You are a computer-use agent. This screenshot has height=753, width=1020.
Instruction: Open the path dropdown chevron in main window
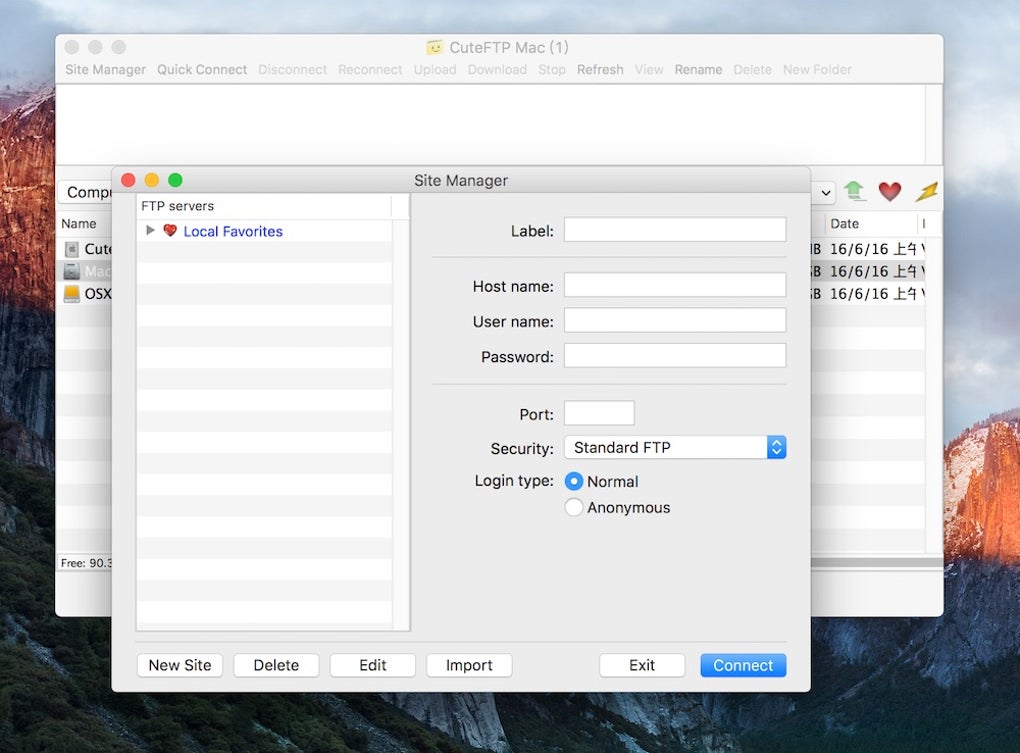click(x=825, y=192)
